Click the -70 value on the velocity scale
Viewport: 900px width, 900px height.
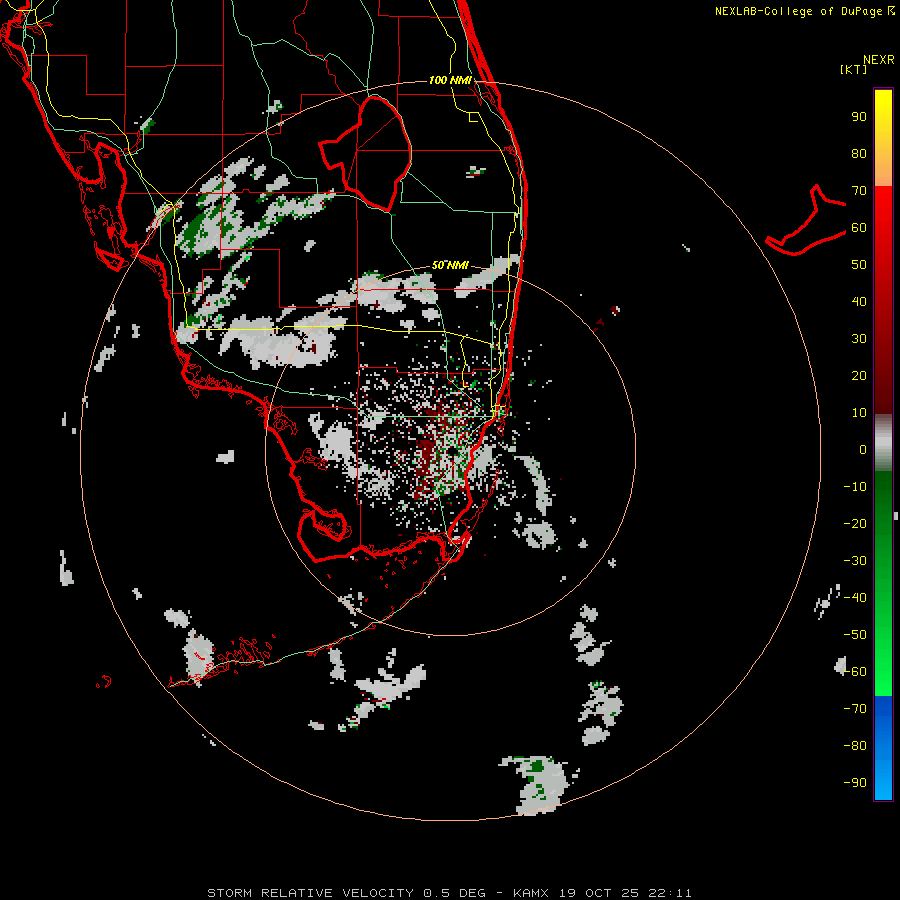click(x=855, y=709)
